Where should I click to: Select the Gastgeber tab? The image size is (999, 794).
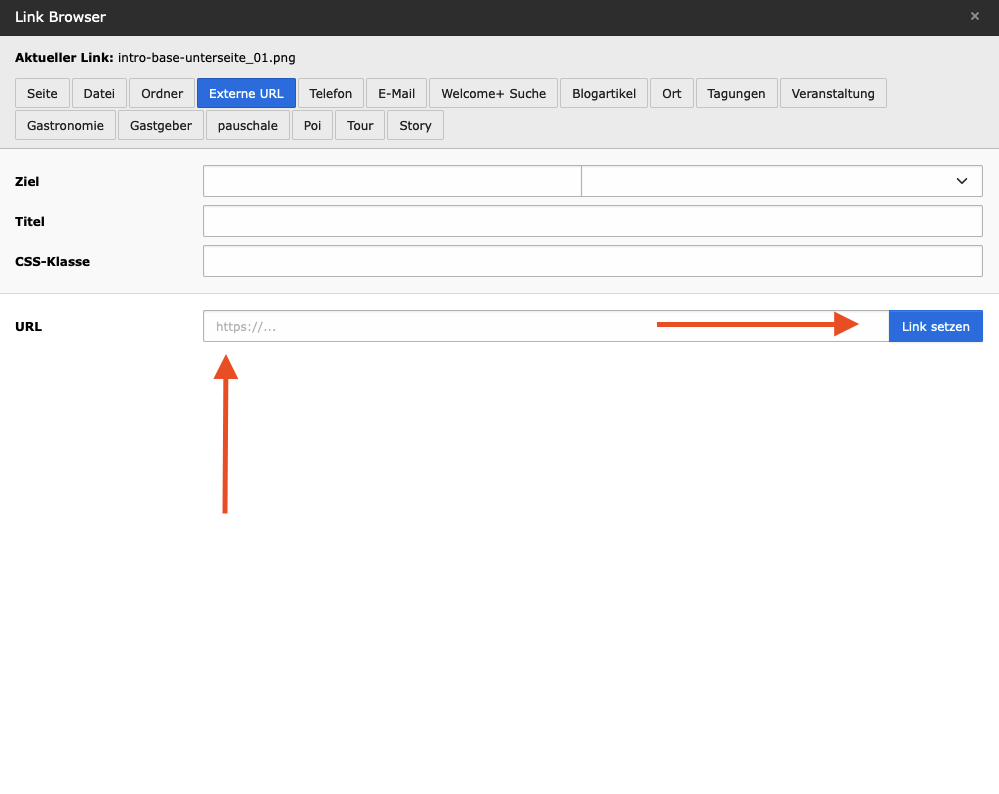point(161,125)
